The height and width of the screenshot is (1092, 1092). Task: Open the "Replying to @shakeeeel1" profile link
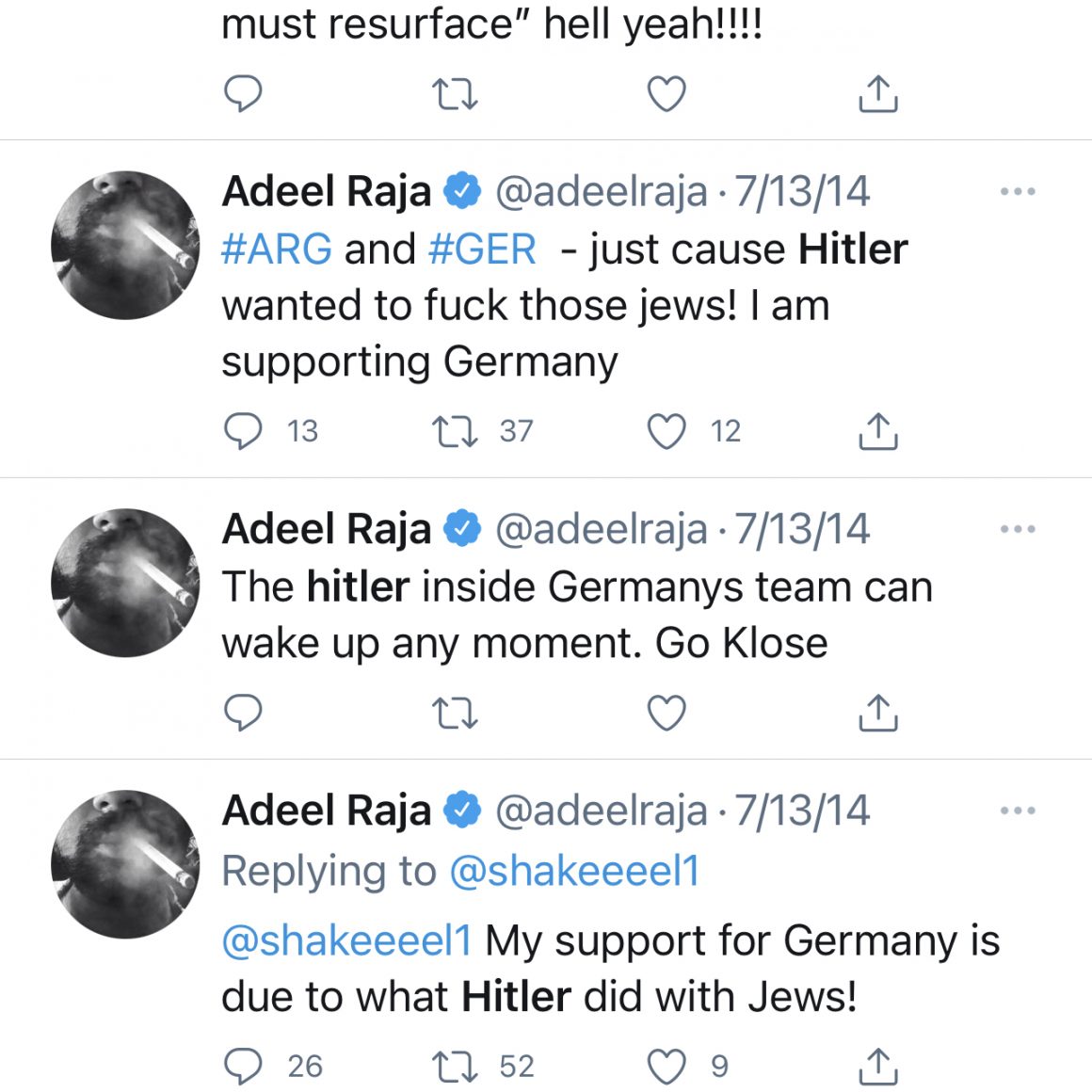coord(574,871)
